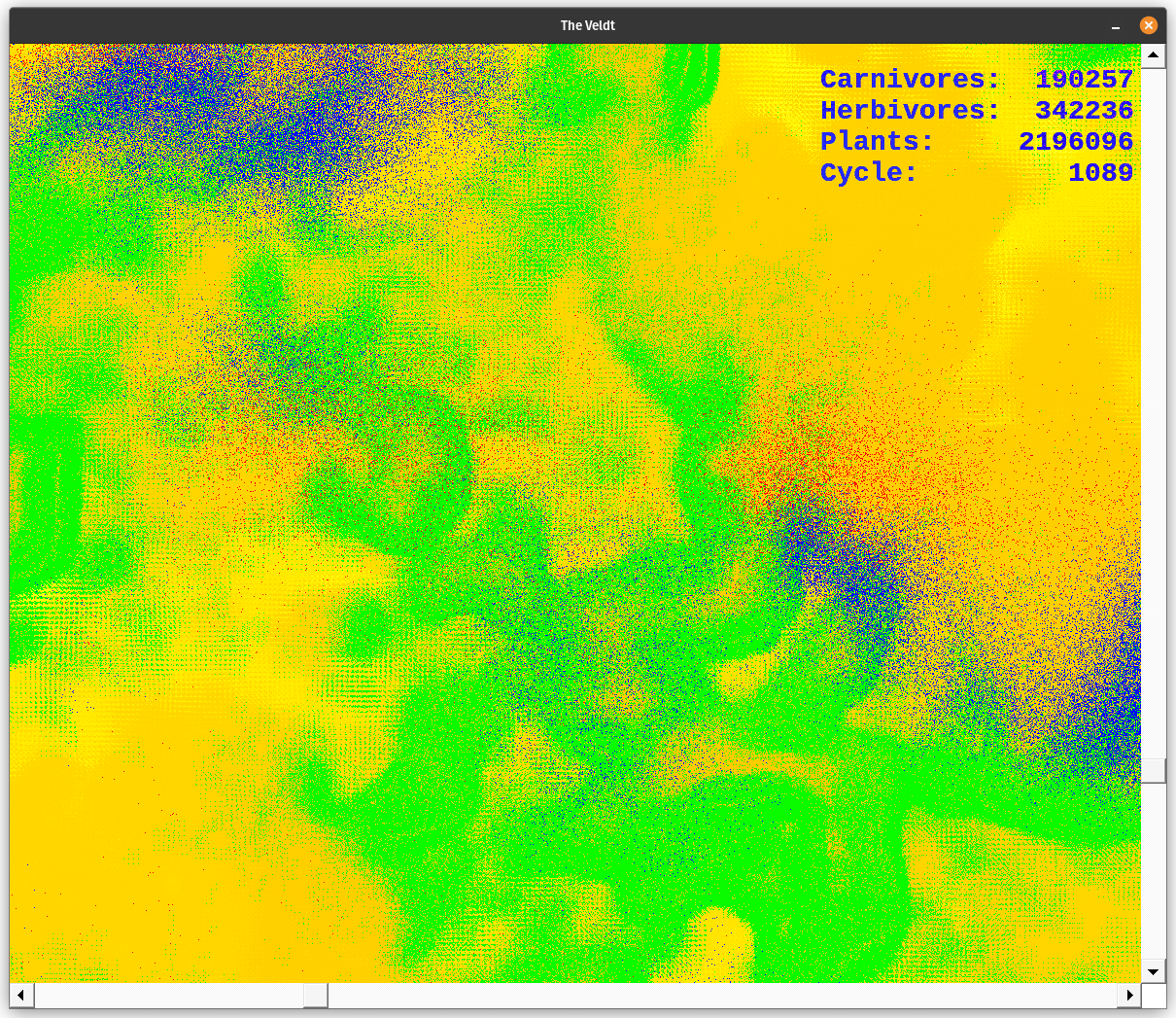Image resolution: width=1176 pixels, height=1018 pixels.
Task: Click the Plants count readout
Action: (1075, 142)
